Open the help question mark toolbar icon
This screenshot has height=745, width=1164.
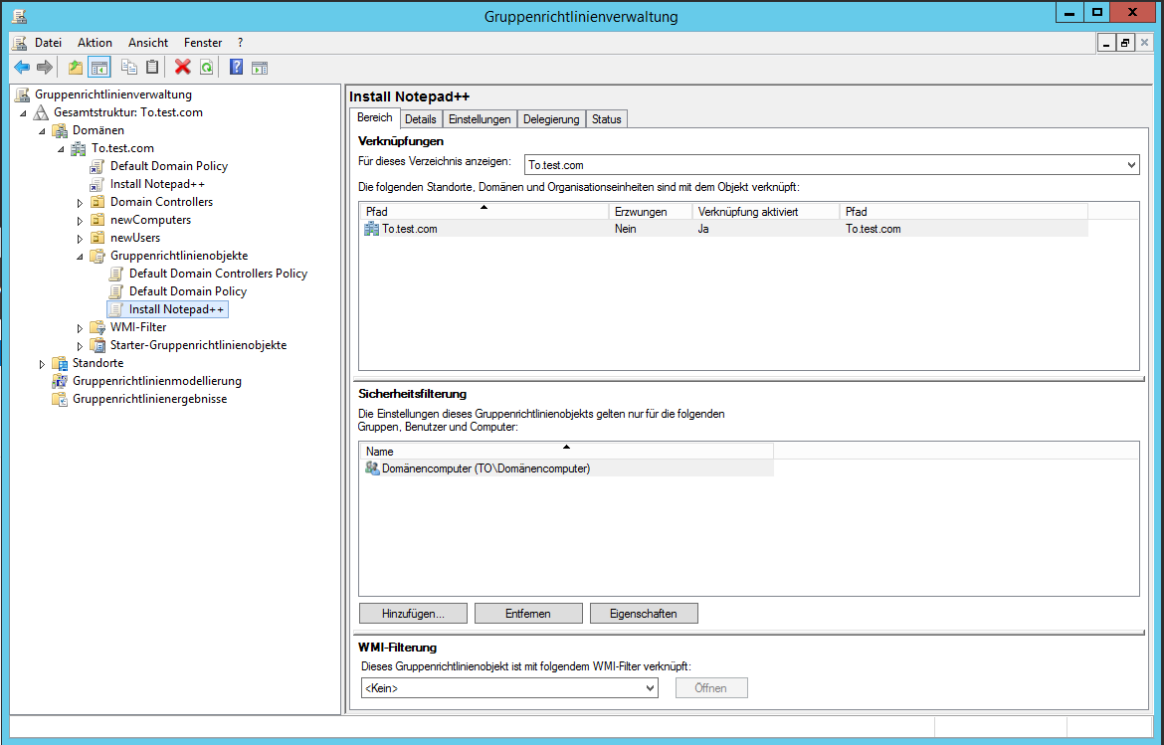233,66
